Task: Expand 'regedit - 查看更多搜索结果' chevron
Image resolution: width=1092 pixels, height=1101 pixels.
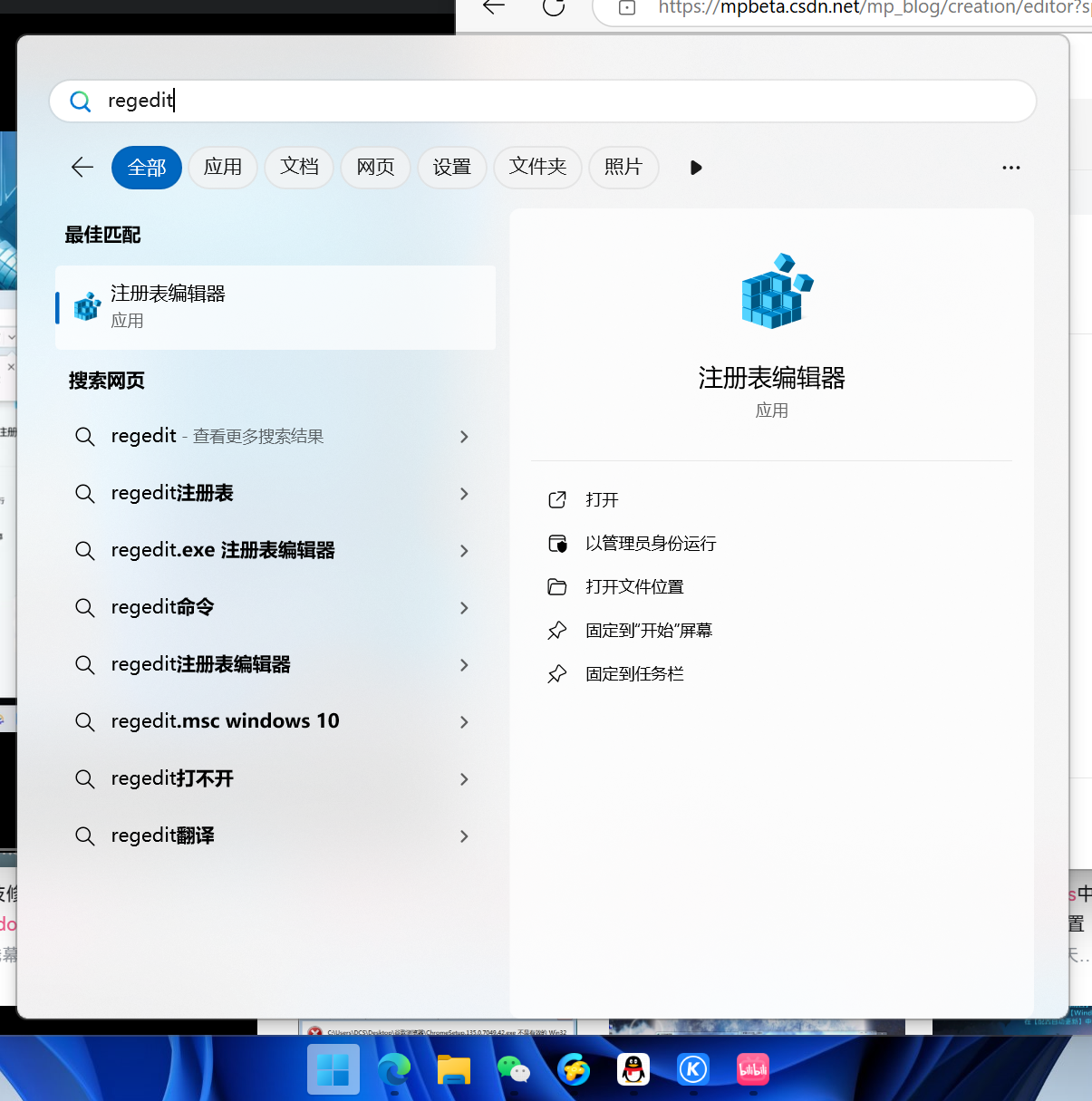Action: (464, 437)
